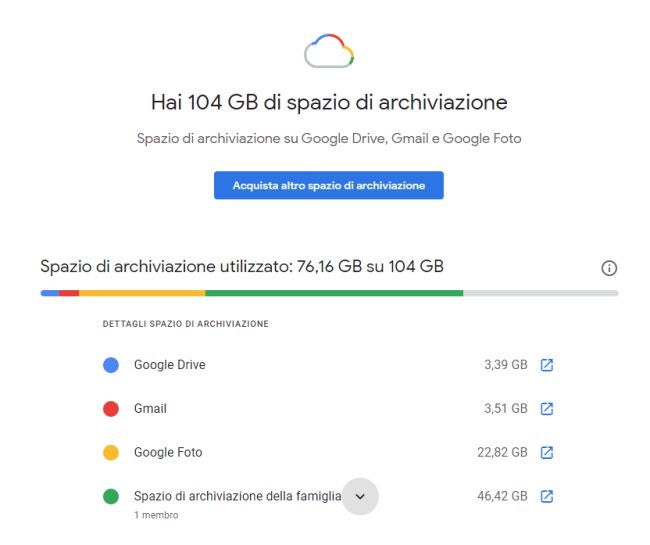
Task: Click the green family storage color dot
Action: (111, 497)
